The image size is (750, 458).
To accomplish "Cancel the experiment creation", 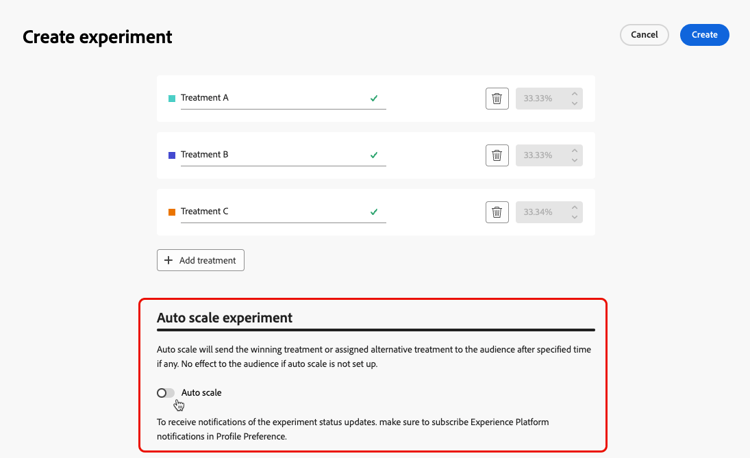I will coord(644,35).
